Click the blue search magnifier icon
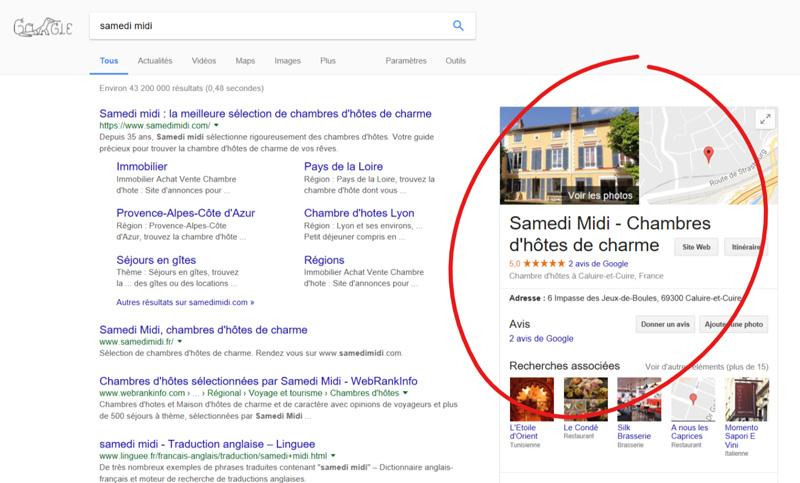 (x=458, y=26)
